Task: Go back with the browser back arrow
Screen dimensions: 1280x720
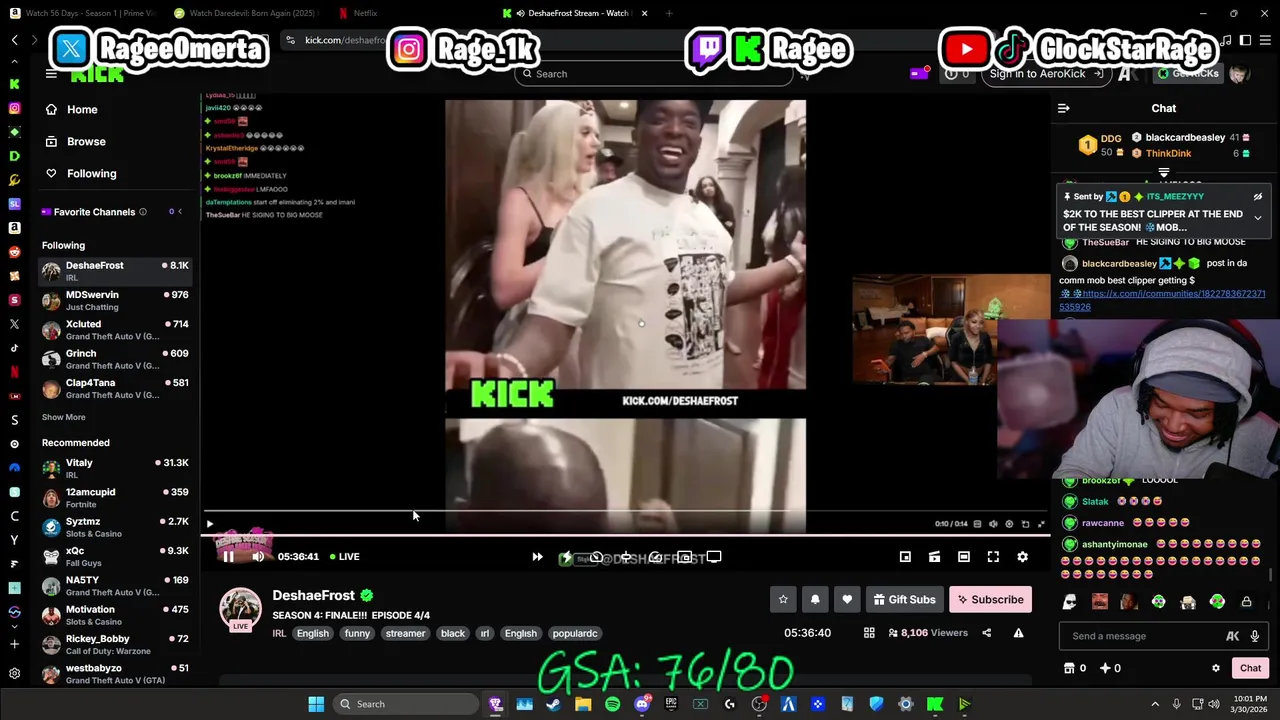Action: point(15,40)
